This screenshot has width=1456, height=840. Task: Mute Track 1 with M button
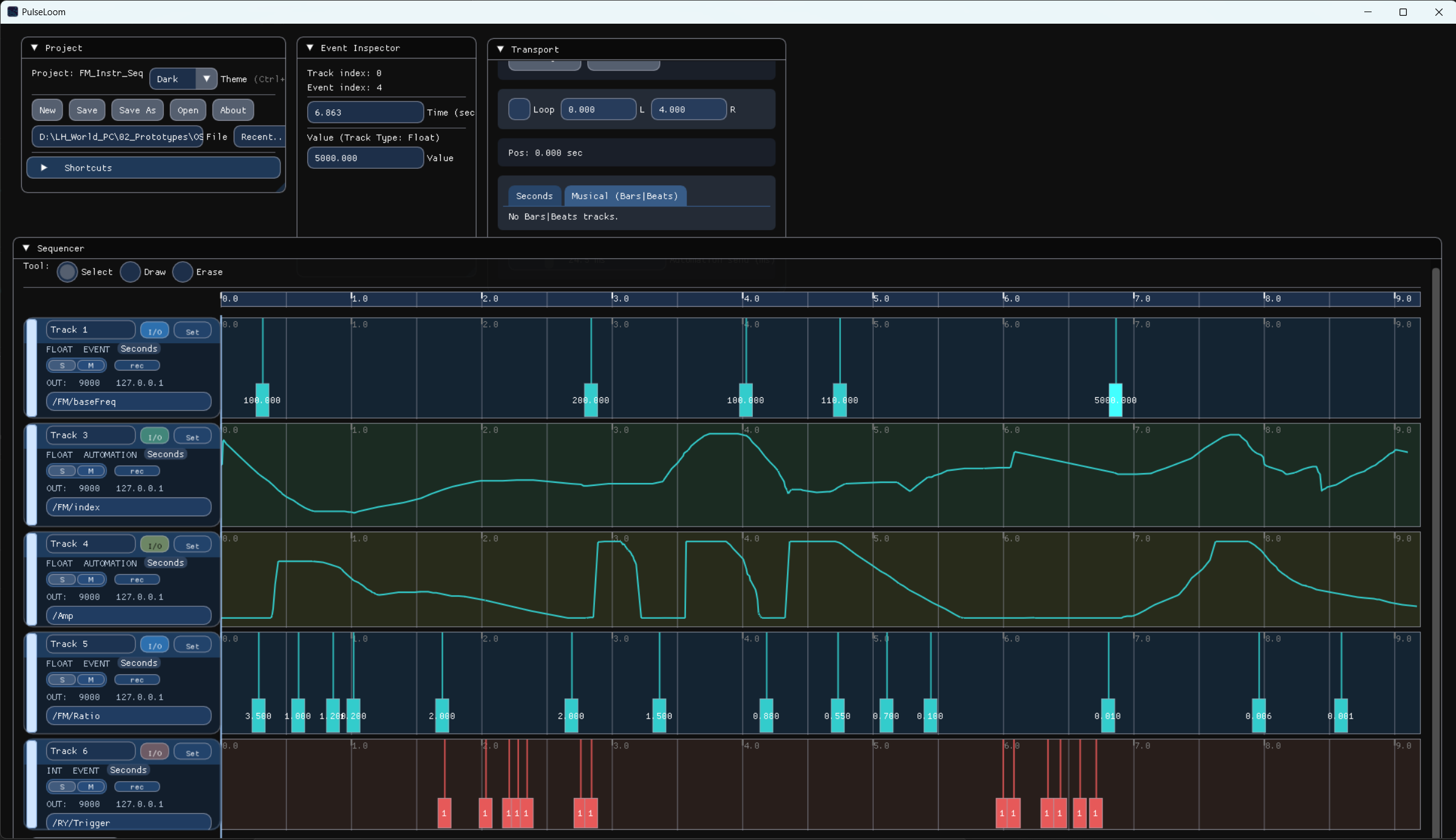(x=91, y=366)
